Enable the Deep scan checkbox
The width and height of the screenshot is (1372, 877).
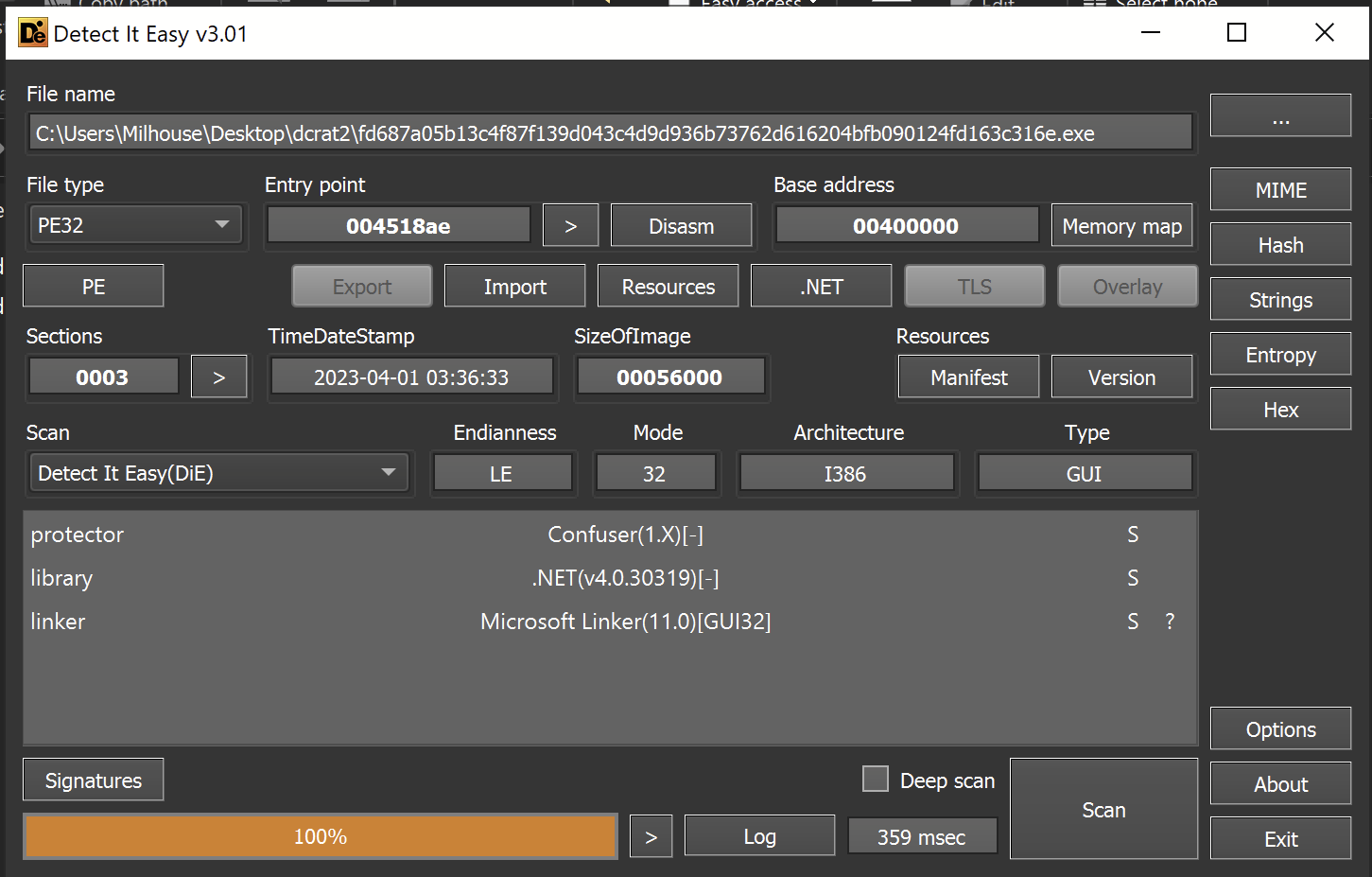coord(876,779)
